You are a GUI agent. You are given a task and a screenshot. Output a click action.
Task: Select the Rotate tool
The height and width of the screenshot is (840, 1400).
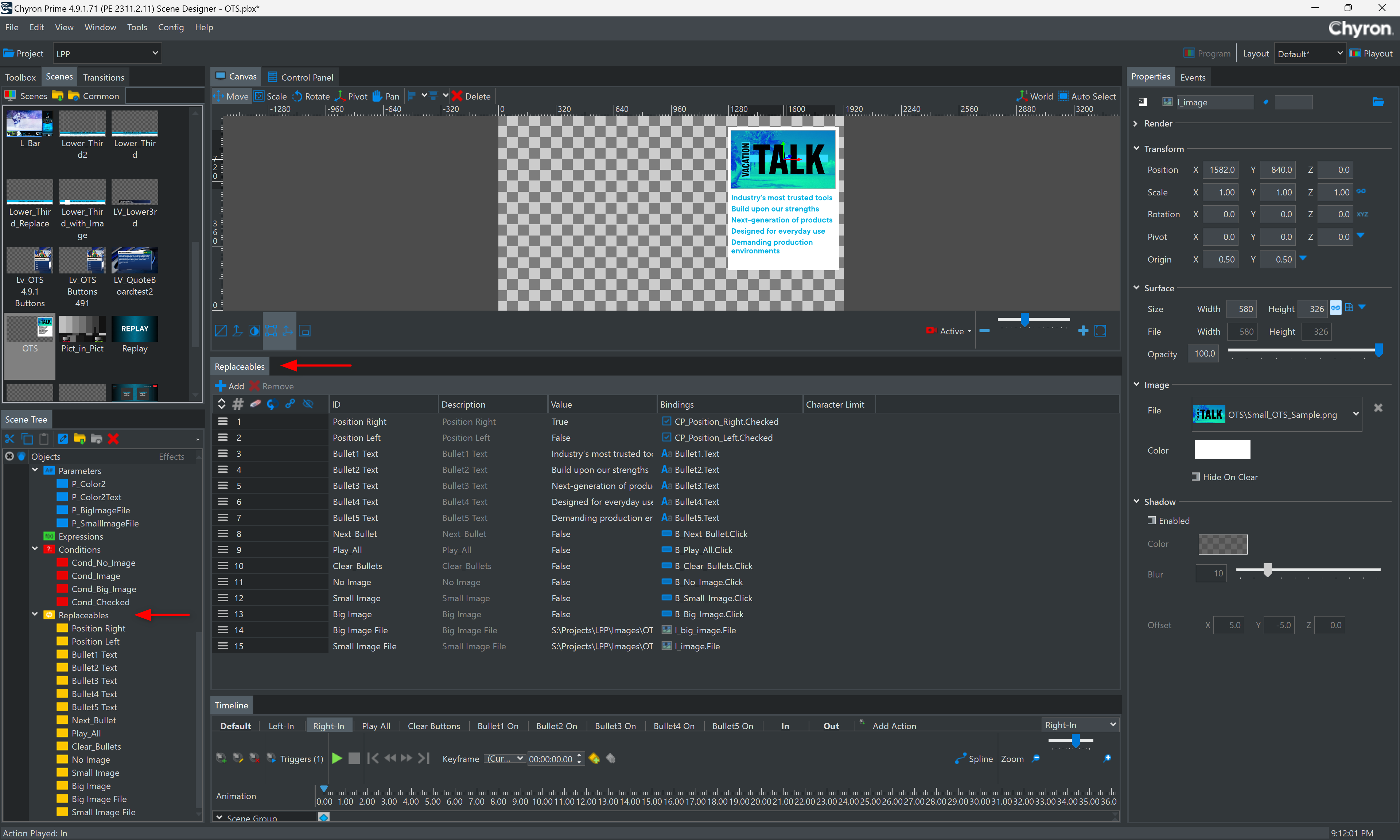tap(311, 96)
